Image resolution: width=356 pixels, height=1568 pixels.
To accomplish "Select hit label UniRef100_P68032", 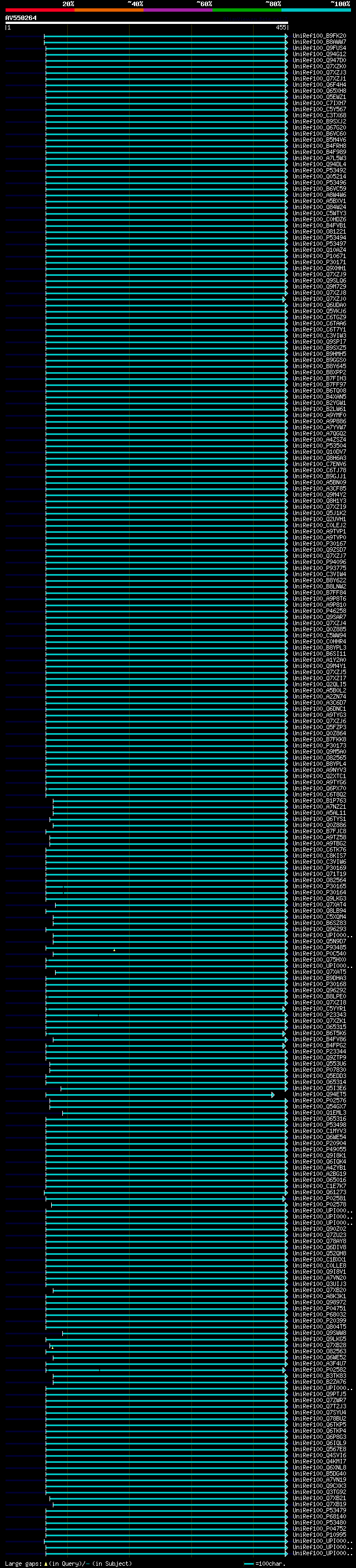I will [x=319, y=1315].
